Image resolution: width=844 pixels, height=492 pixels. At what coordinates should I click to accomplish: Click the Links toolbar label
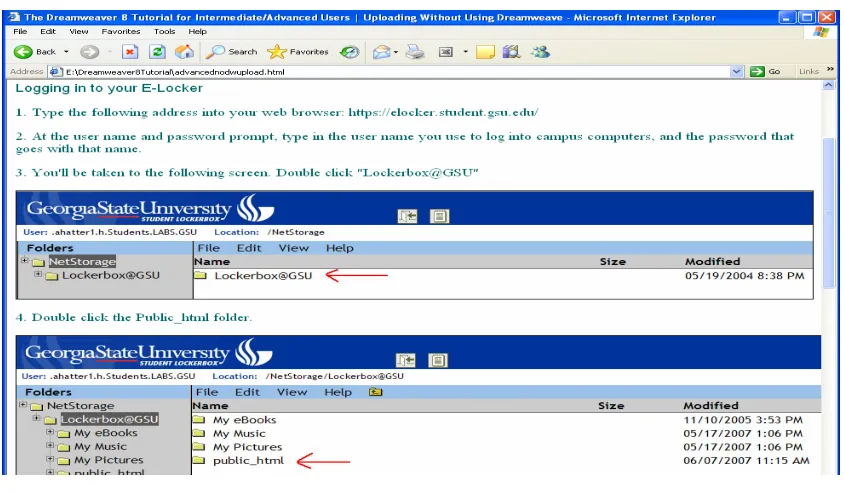coord(808,71)
